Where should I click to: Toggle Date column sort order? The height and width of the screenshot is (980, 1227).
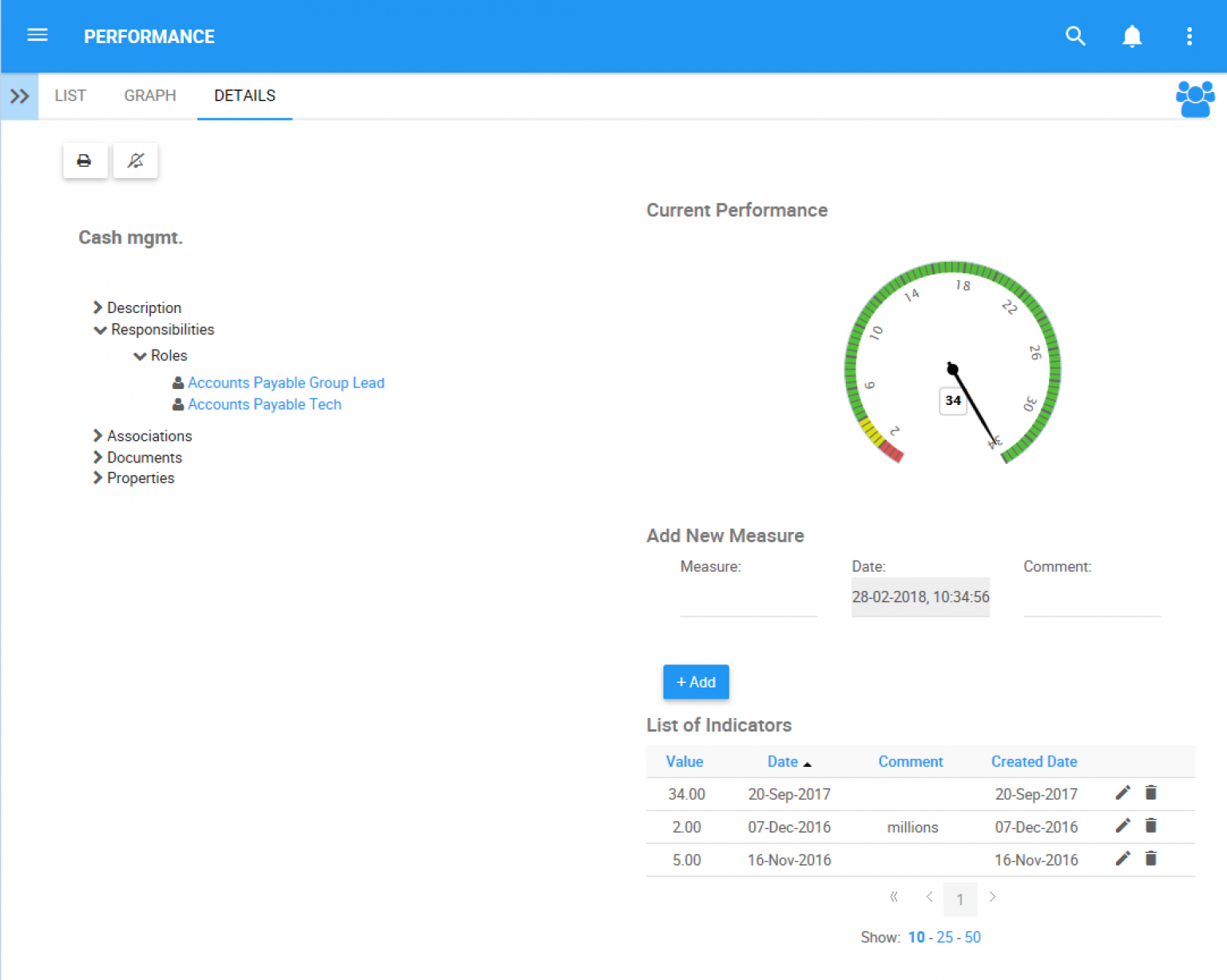pyautogui.click(x=788, y=761)
